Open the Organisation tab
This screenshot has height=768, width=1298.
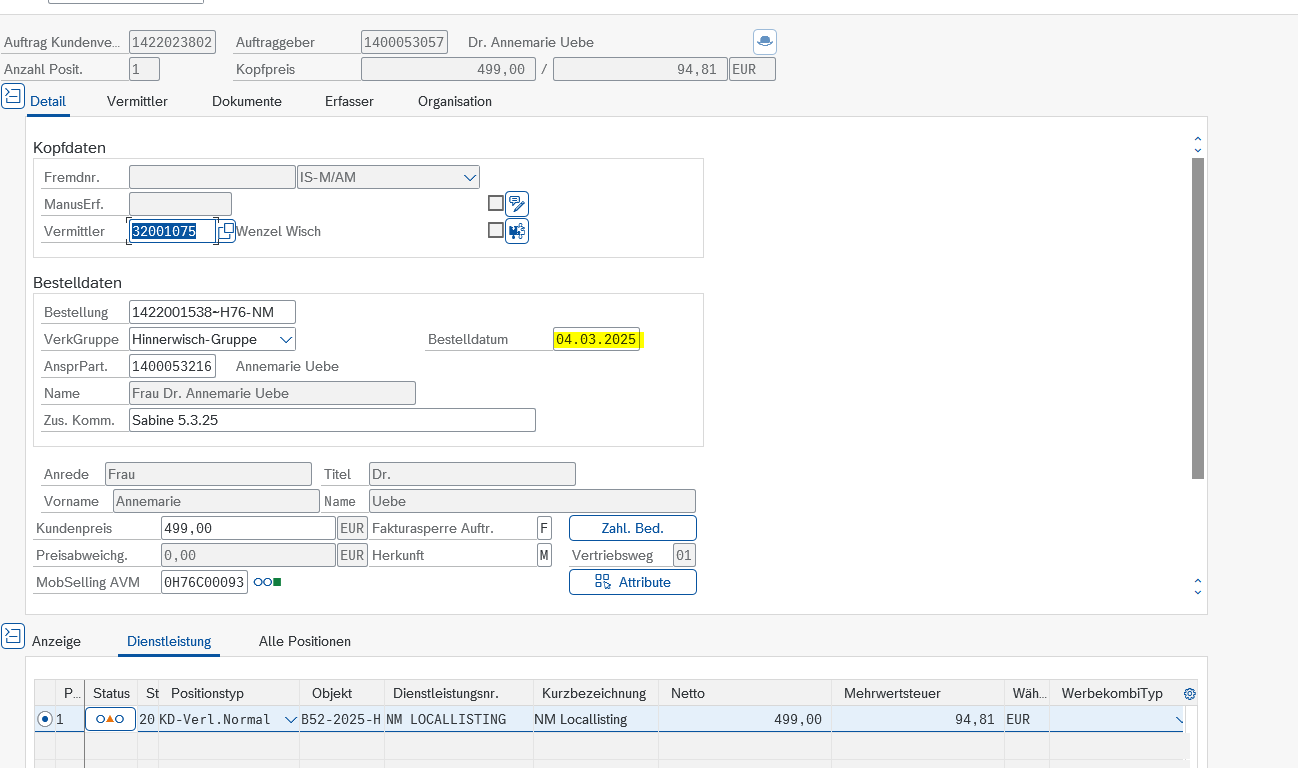(455, 101)
